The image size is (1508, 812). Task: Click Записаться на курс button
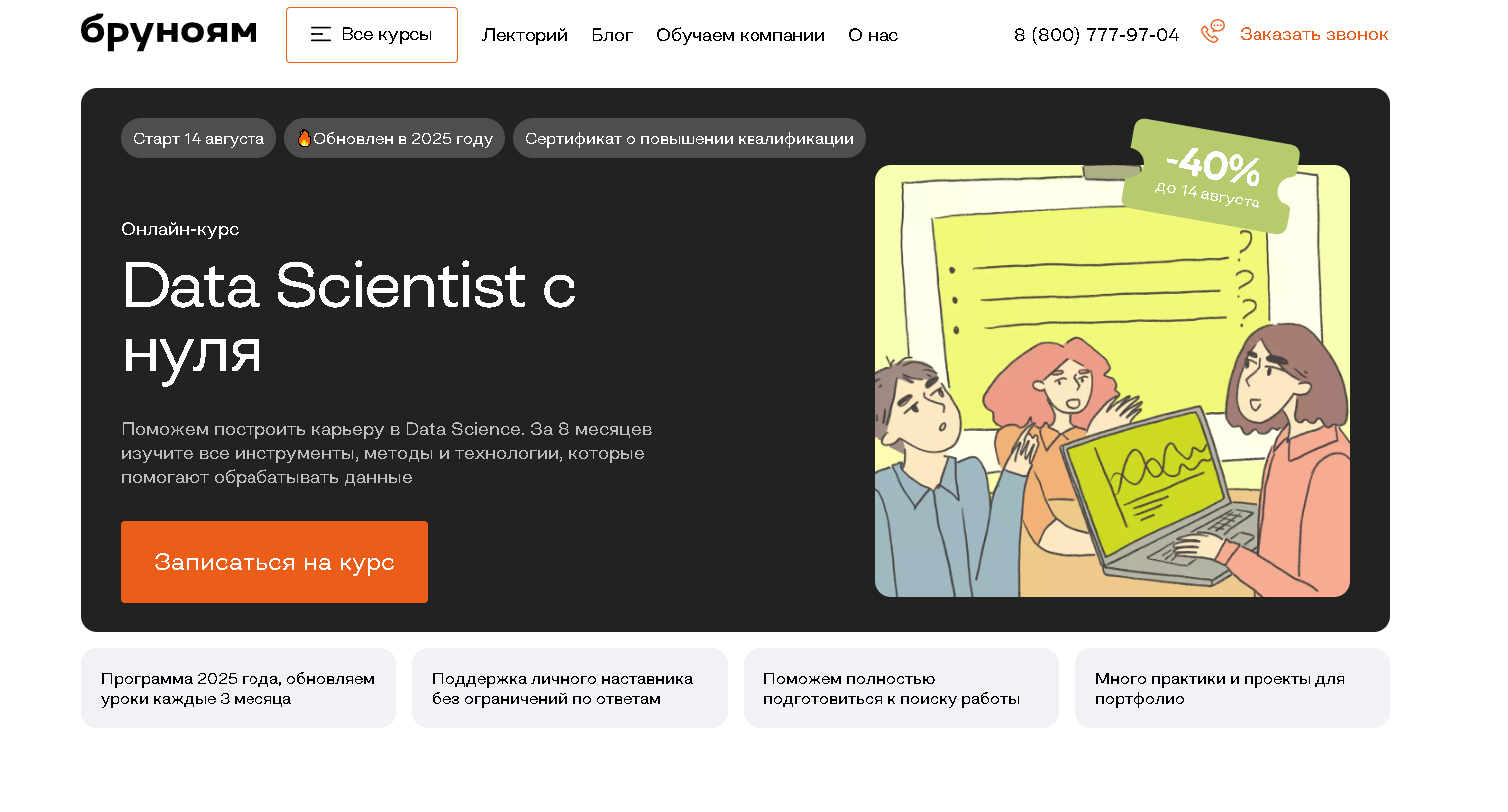coord(274,562)
